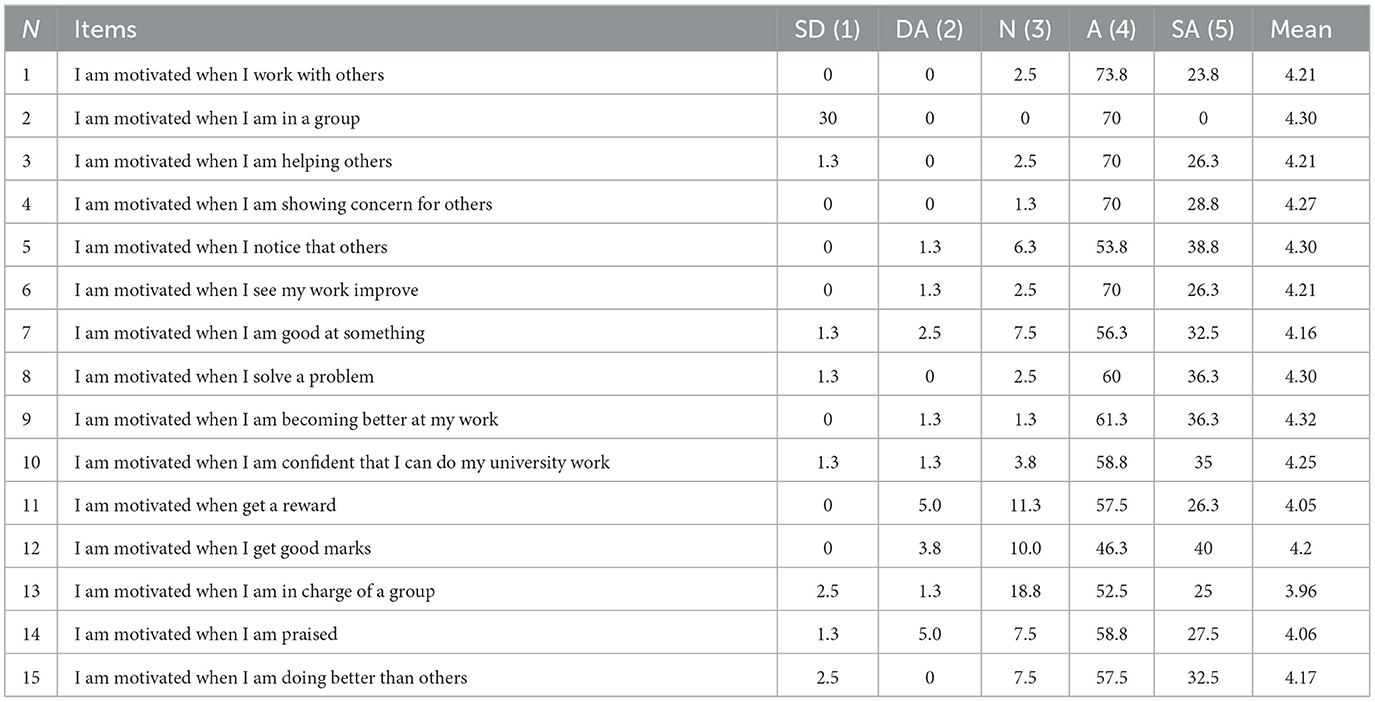Click the A (4) column header

[1111, 29]
